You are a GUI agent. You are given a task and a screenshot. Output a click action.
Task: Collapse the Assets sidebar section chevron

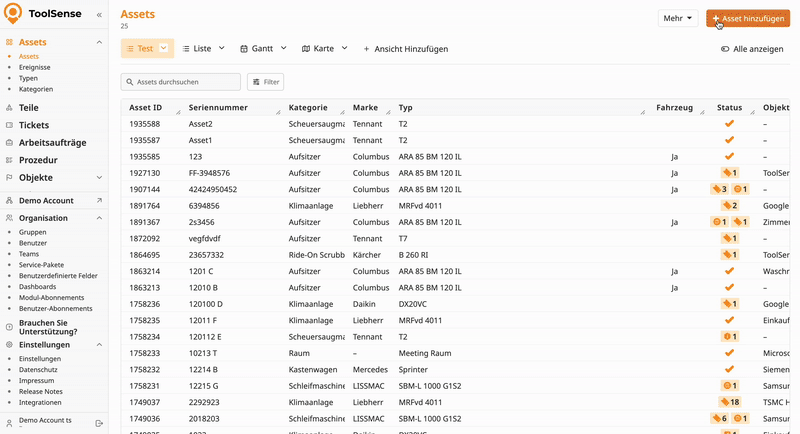tap(99, 42)
